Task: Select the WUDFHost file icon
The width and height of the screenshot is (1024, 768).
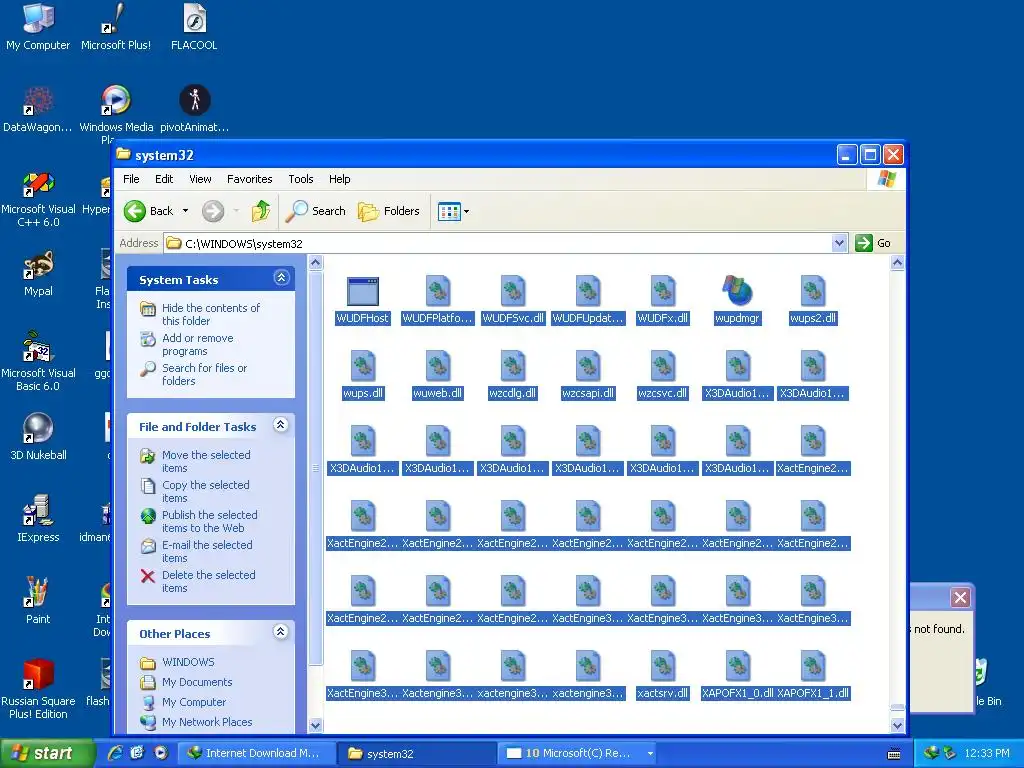Action: [362, 291]
